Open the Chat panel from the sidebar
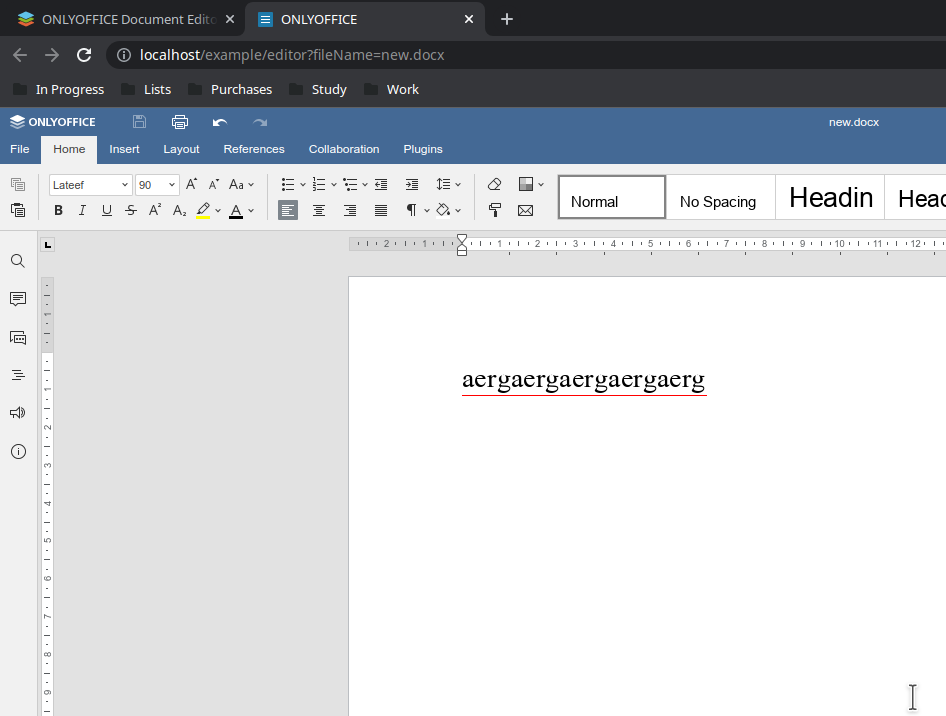 [18, 337]
